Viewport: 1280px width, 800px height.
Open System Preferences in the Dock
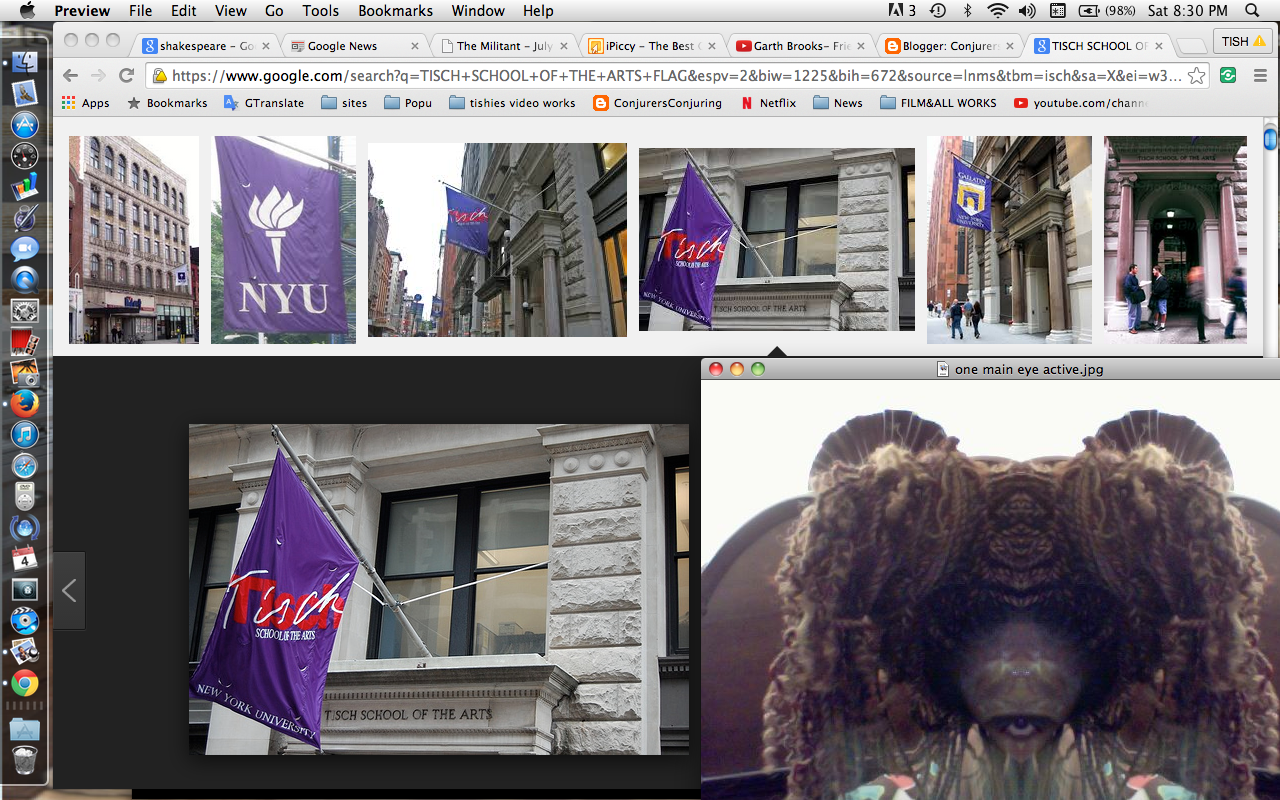(x=24, y=311)
